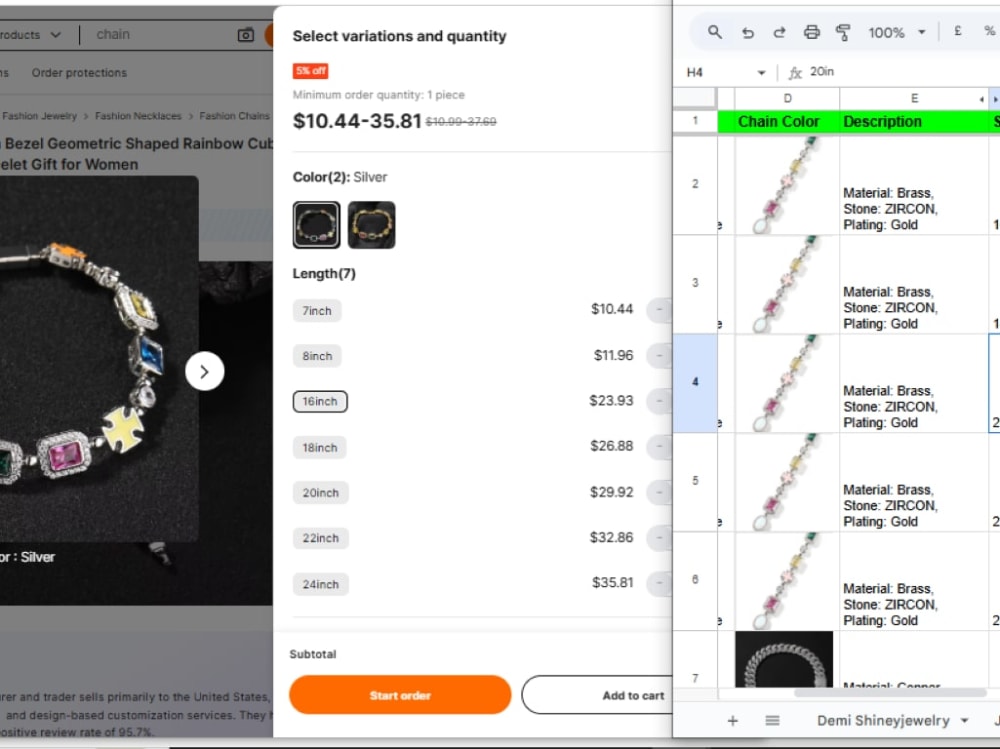
Task: Open Fashion Chains breadcrumb link
Action: click(234, 116)
